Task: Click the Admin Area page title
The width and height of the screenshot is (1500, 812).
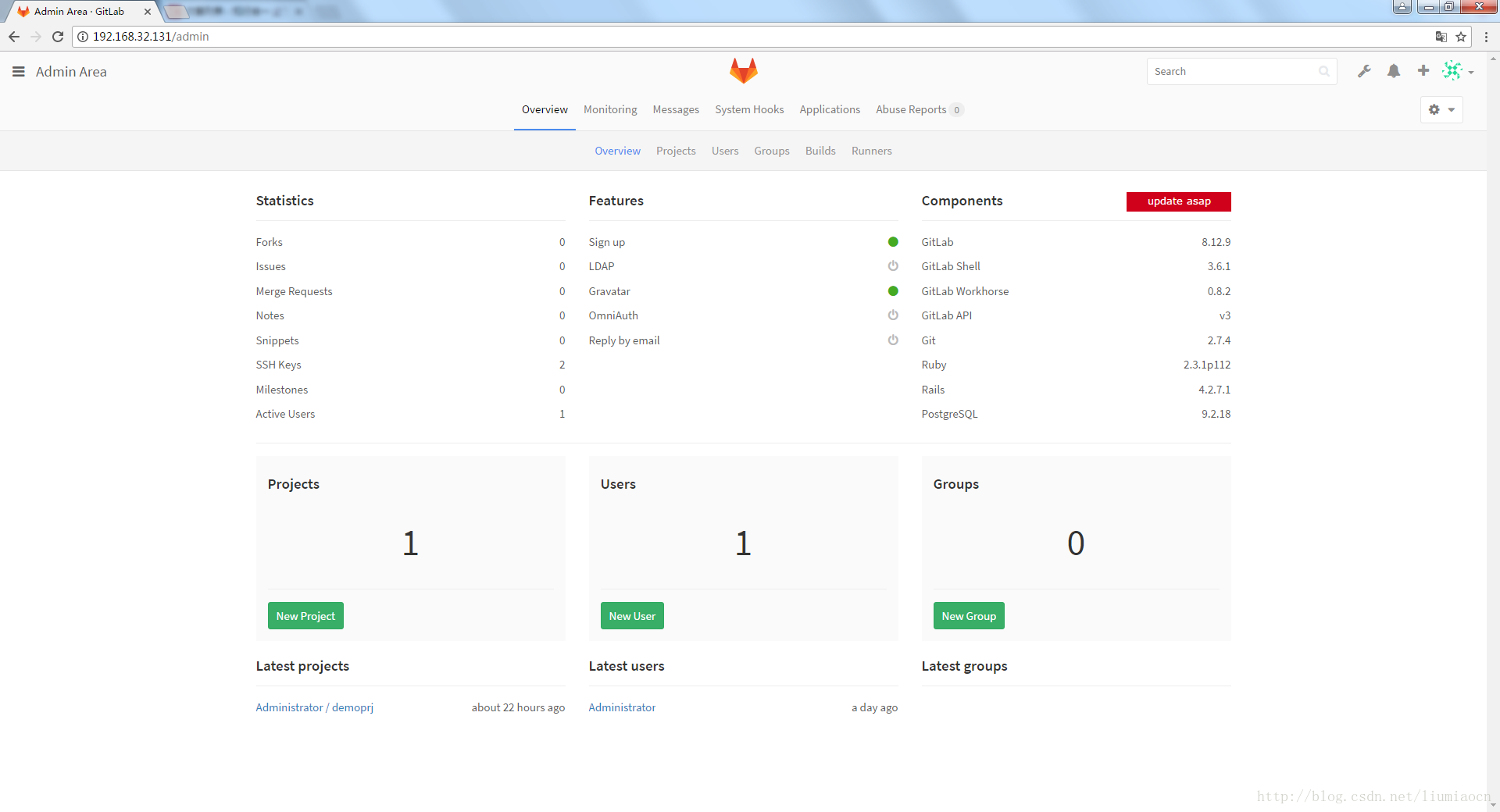Action: click(x=71, y=72)
